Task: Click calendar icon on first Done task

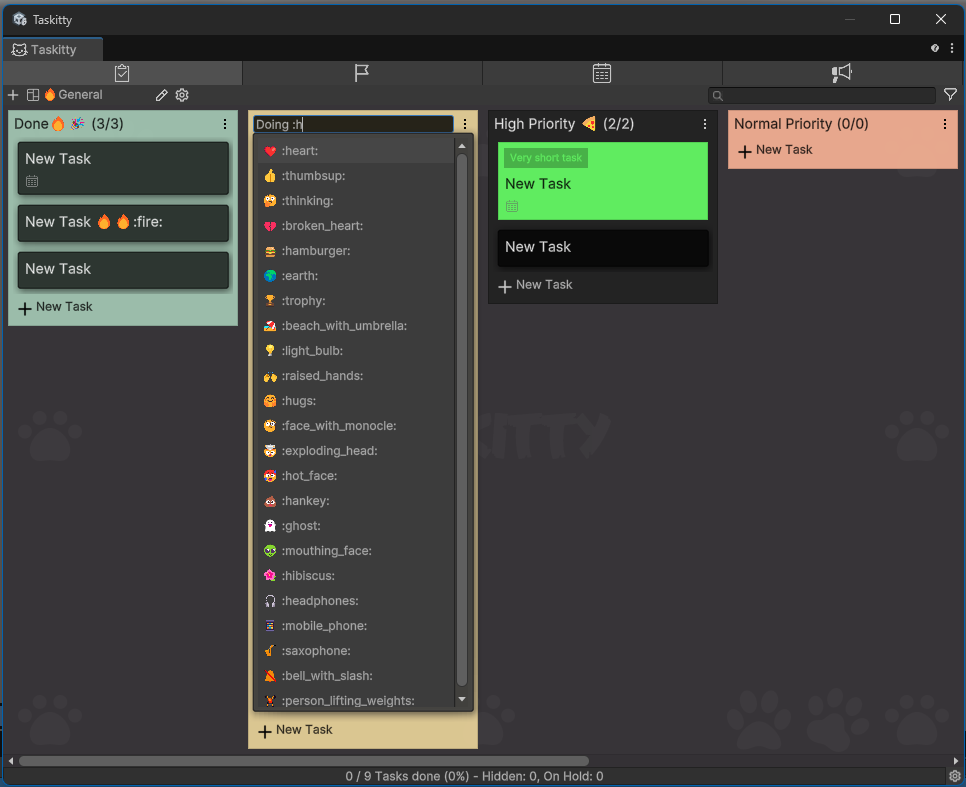Action: [32, 181]
